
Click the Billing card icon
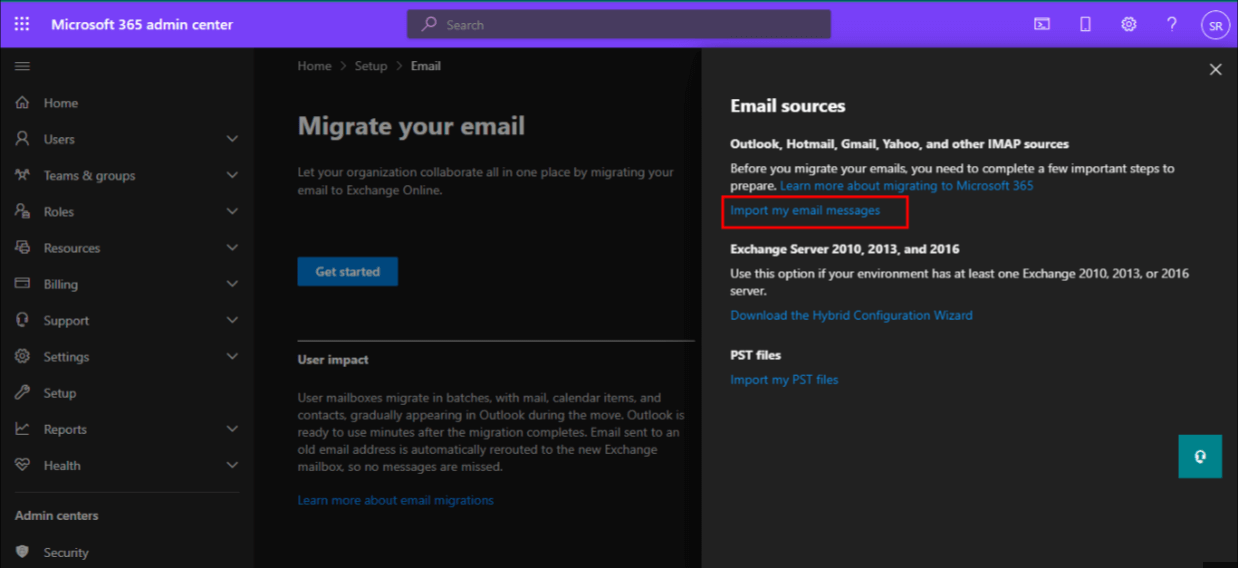22,284
